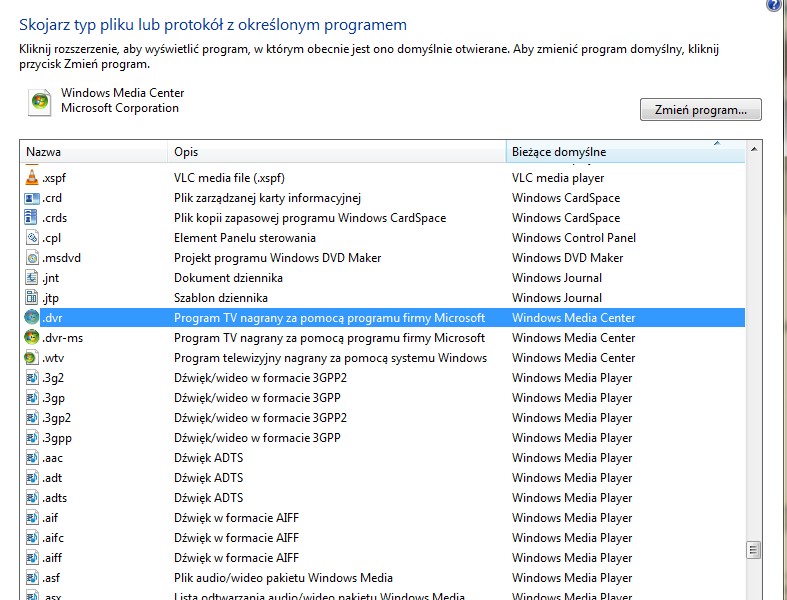Click 'Projekt programu Windows DVD Maker' description
This screenshot has height=600, width=787.
pyautogui.click(x=278, y=258)
